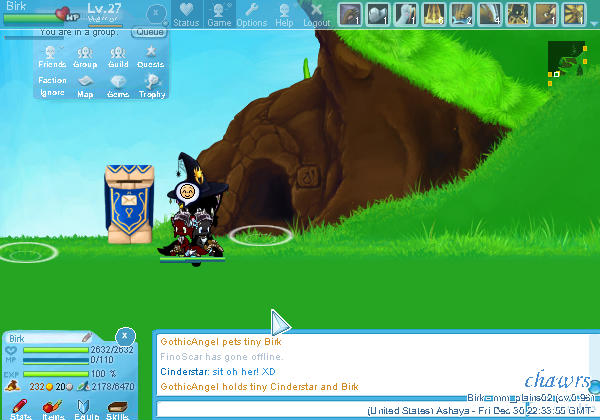Open the Equip shield icon

pyautogui.click(x=86, y=408)
